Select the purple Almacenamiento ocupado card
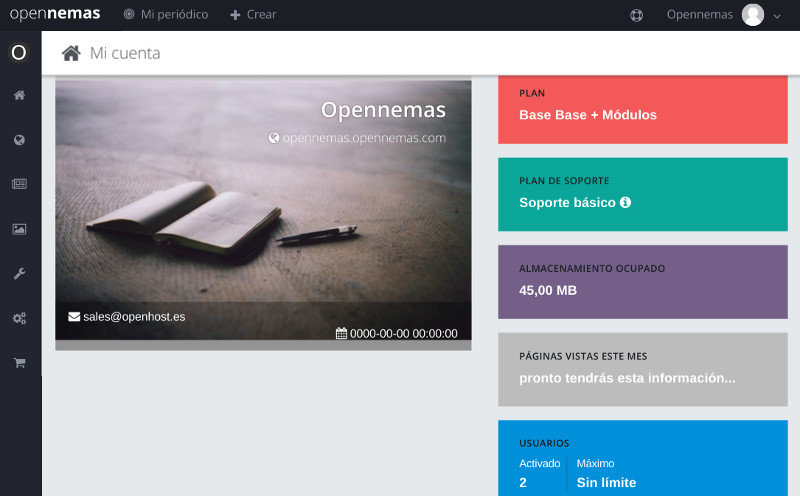800x496 pixels. click(x=643, y=282)
